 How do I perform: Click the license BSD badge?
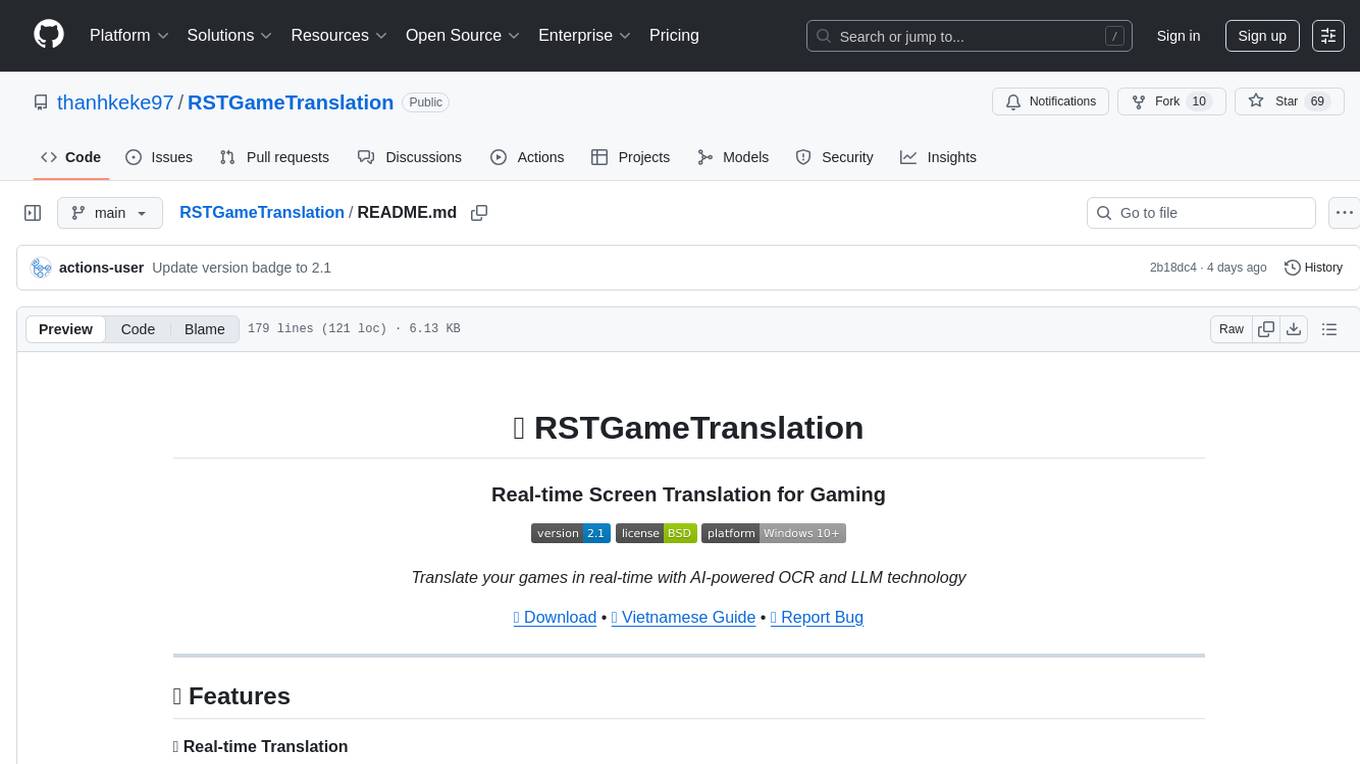(x=656, y=533)
